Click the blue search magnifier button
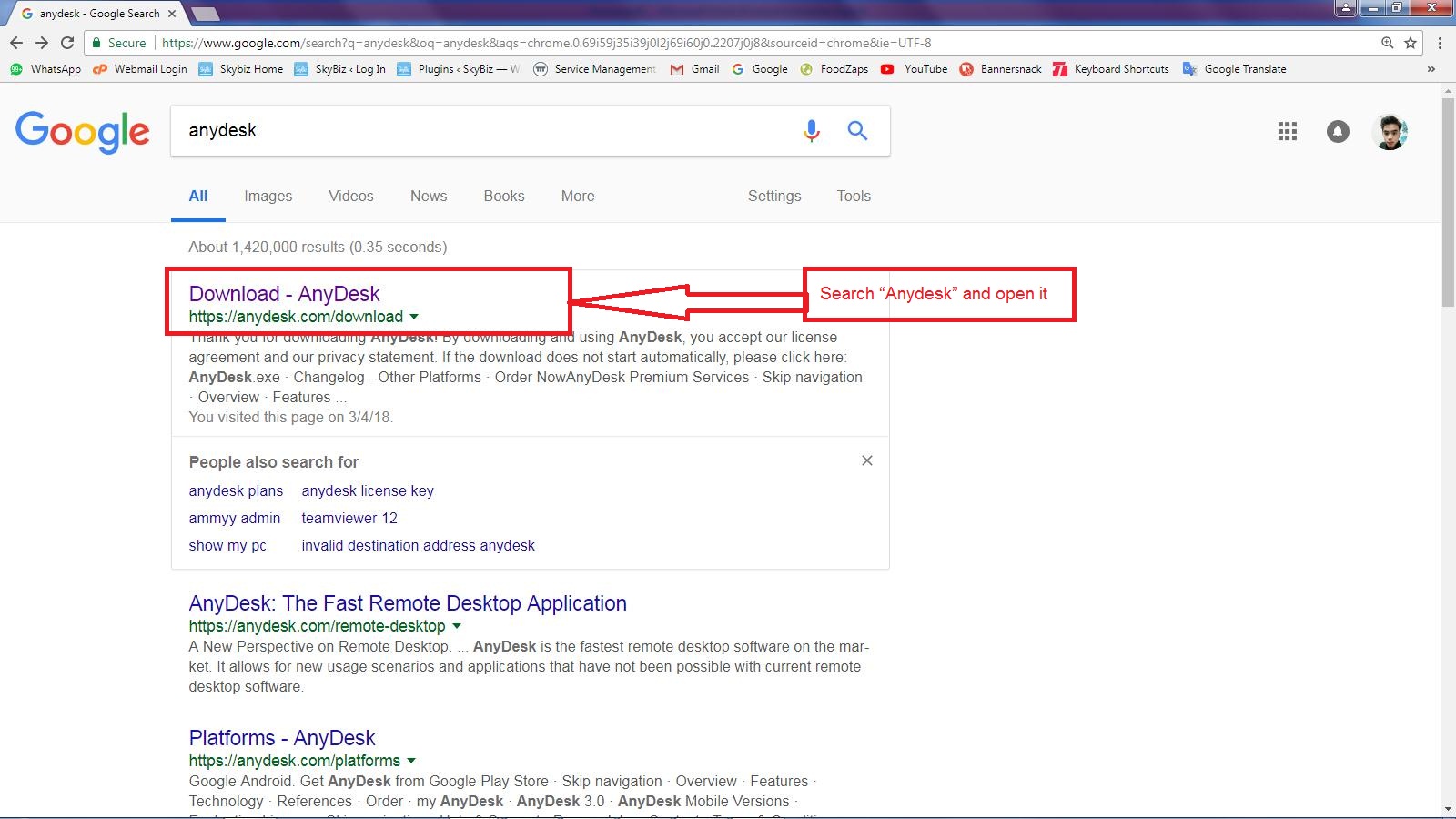This screenshot has width=1456, height=819. point(857,131)
